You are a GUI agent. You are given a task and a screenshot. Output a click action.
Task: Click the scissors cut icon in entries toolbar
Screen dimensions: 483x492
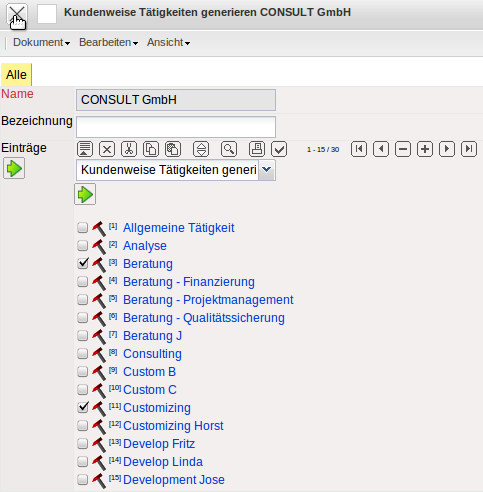pyautogui.click(x=129, y=149)
